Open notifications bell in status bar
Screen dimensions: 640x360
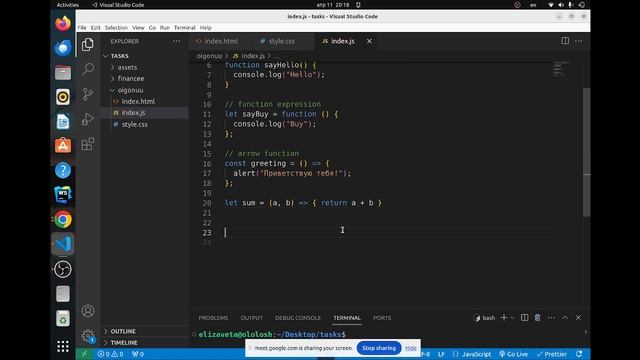pyautogui.click(x=579, y=354)
